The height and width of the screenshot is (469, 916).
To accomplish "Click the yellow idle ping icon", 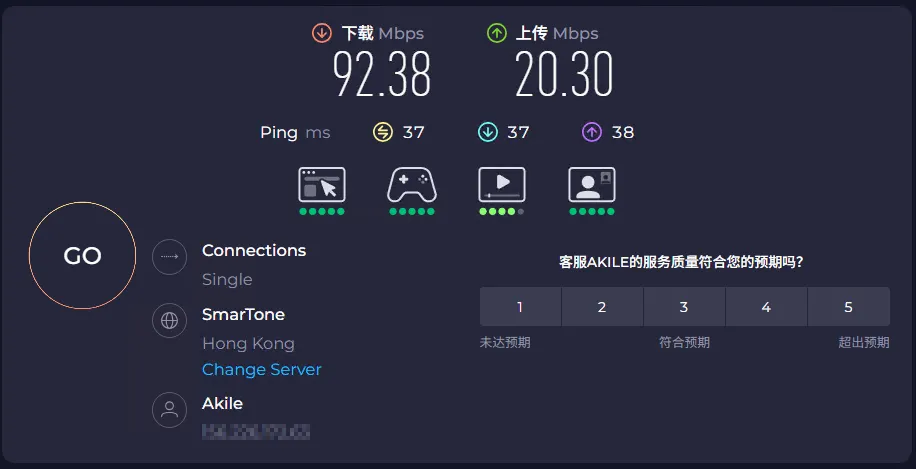I will tap(383, 132).
